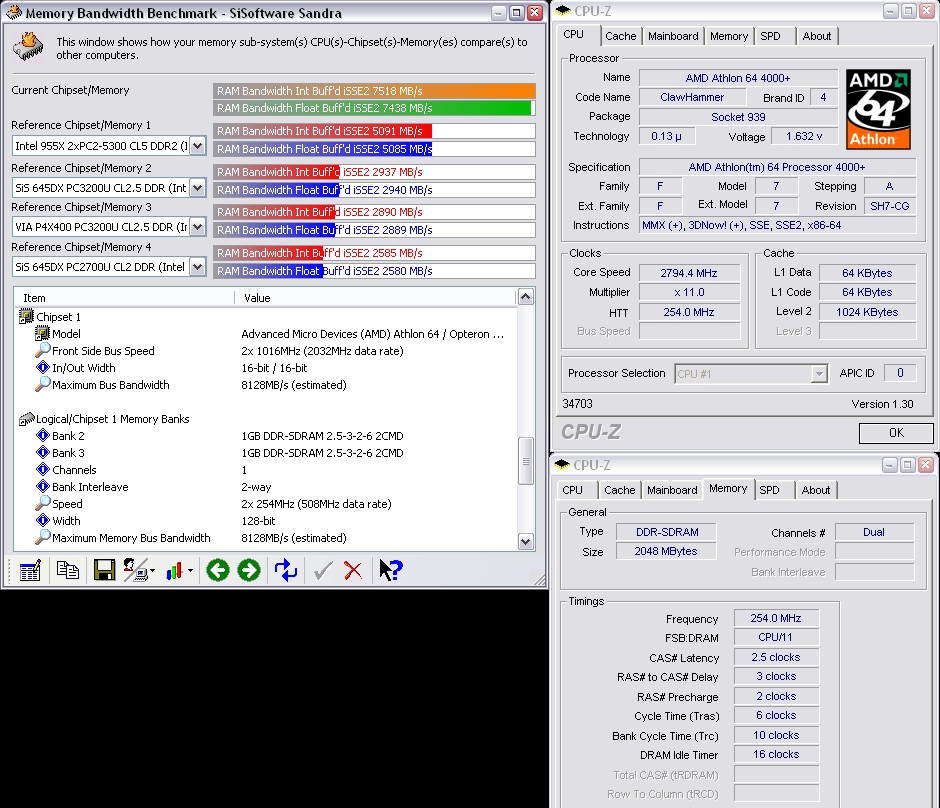Click the Model chip icon in list
Screen dimensions: 940x808
tap(42, 333)
